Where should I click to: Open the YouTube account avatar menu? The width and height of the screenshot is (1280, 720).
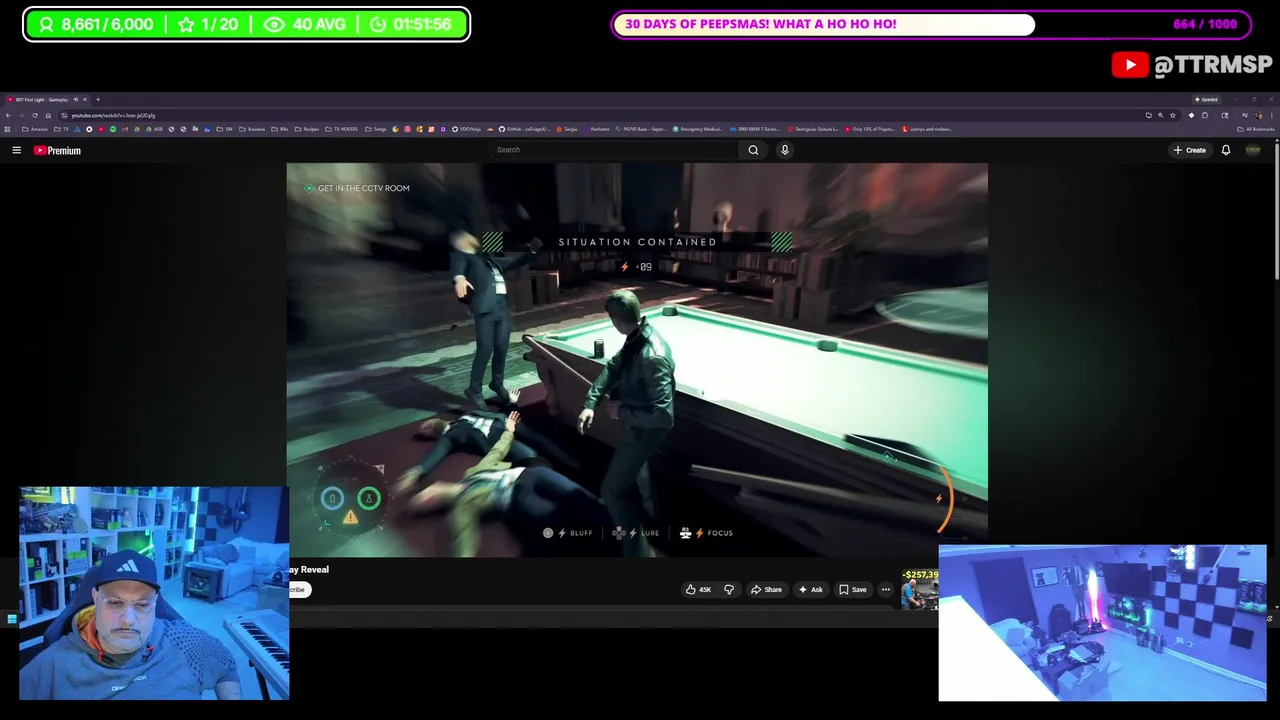(x=1253, y=150)
